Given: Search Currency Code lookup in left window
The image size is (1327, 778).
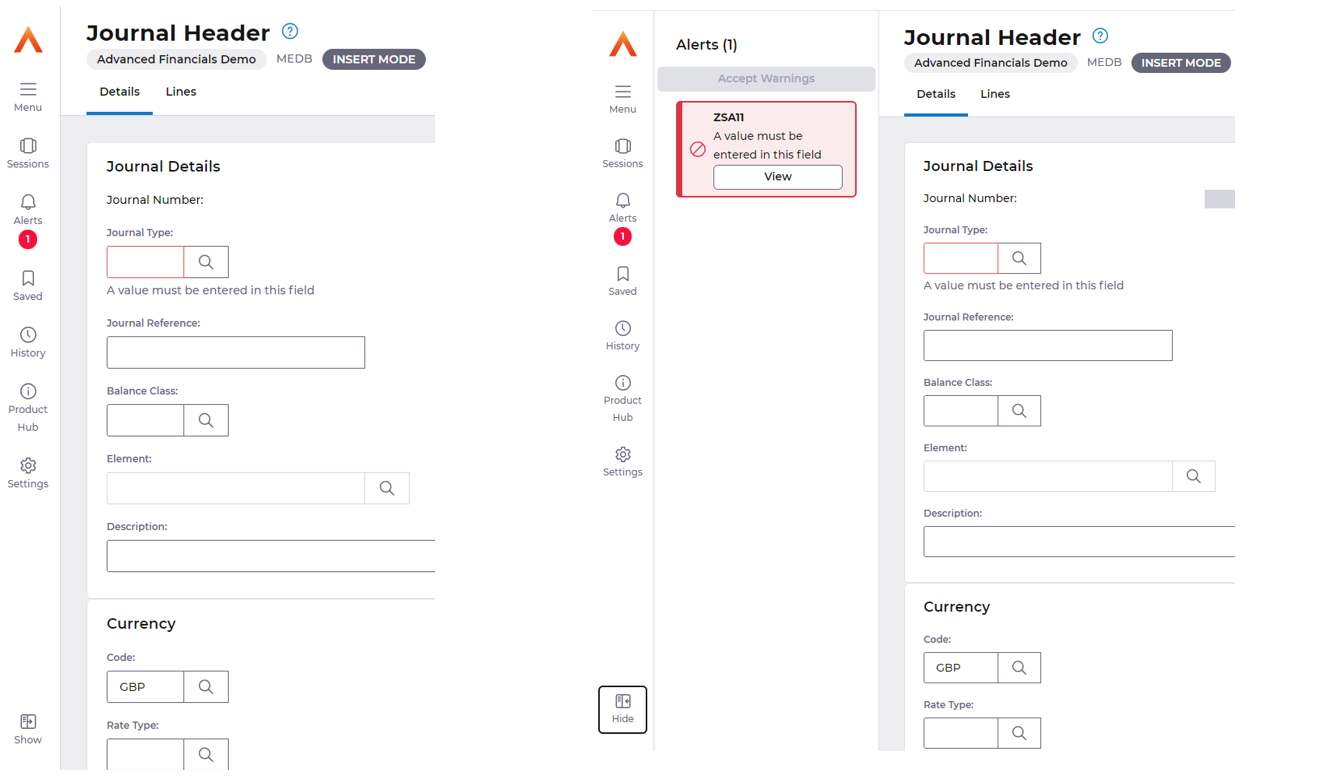Looking at the screenshot, I should [206, 687].
